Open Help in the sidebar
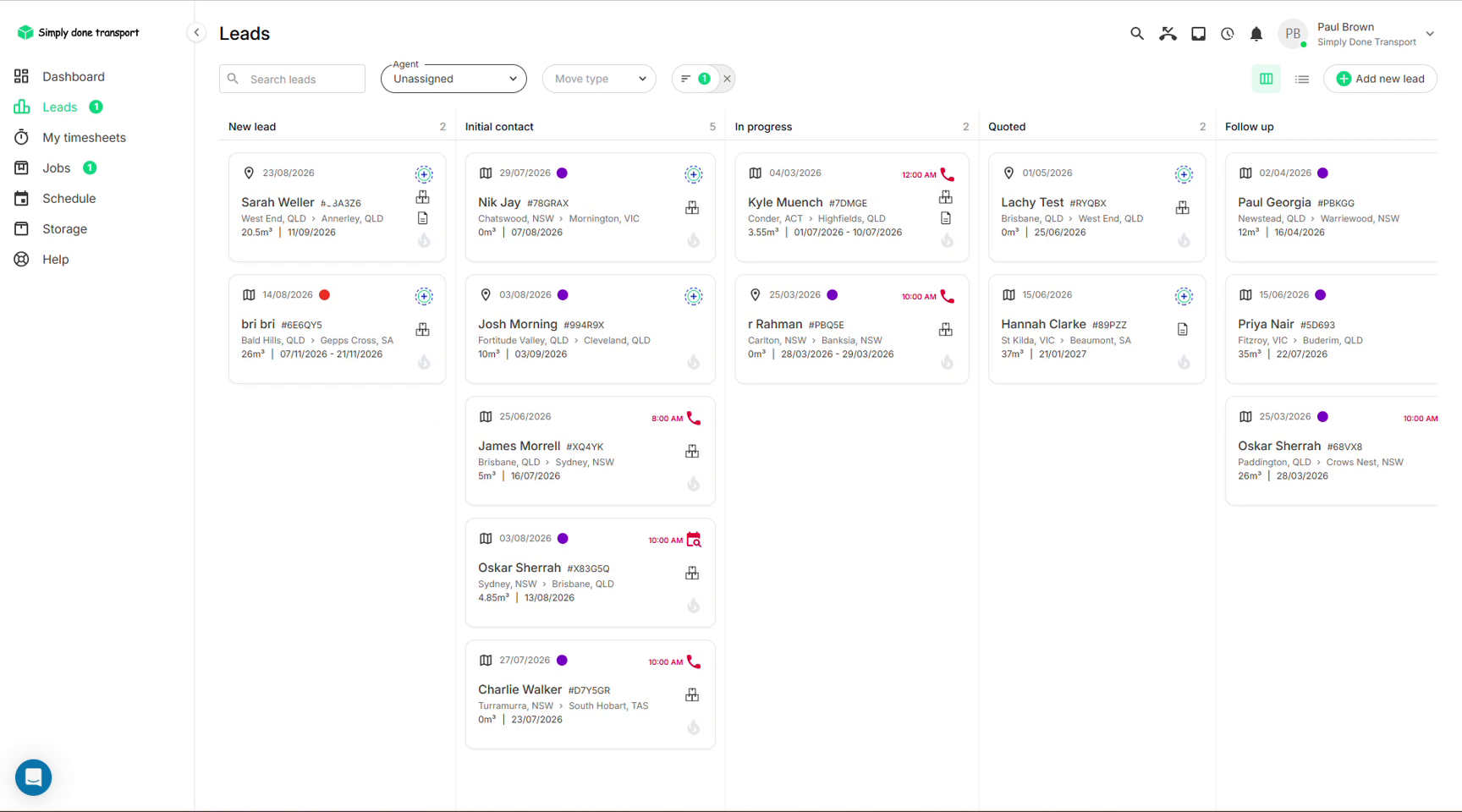This screenshot has width=1462, height=812. tap(55, 259)
